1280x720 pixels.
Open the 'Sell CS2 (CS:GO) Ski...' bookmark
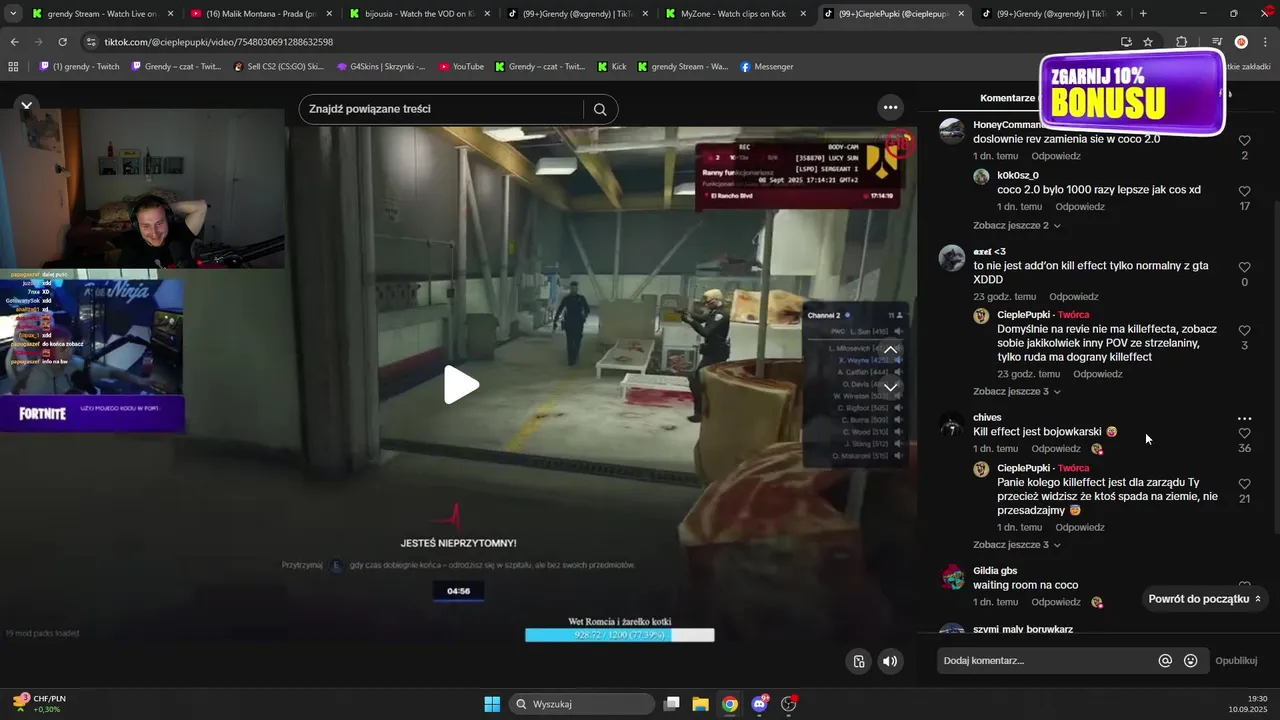tap(279, 67)
